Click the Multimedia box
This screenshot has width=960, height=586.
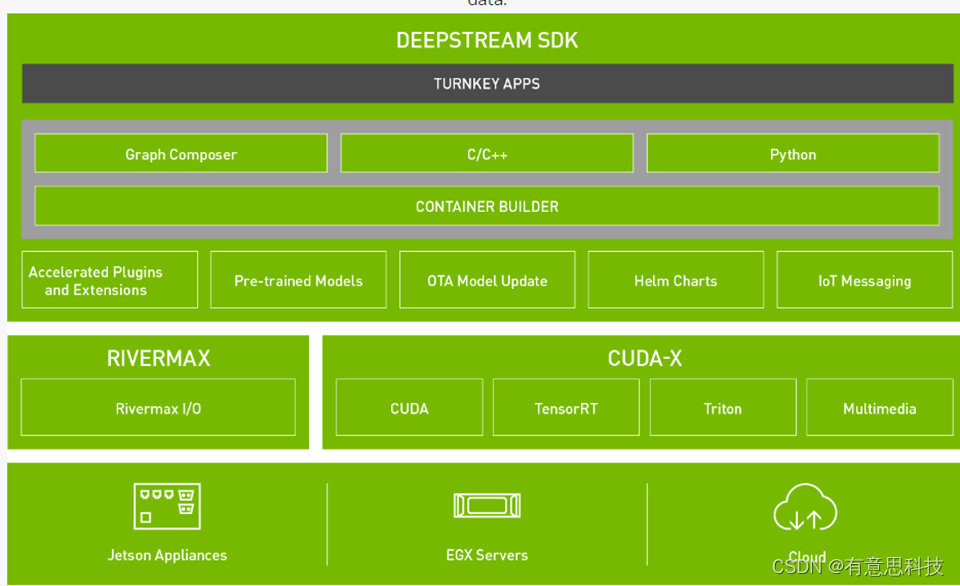[880, 407]
